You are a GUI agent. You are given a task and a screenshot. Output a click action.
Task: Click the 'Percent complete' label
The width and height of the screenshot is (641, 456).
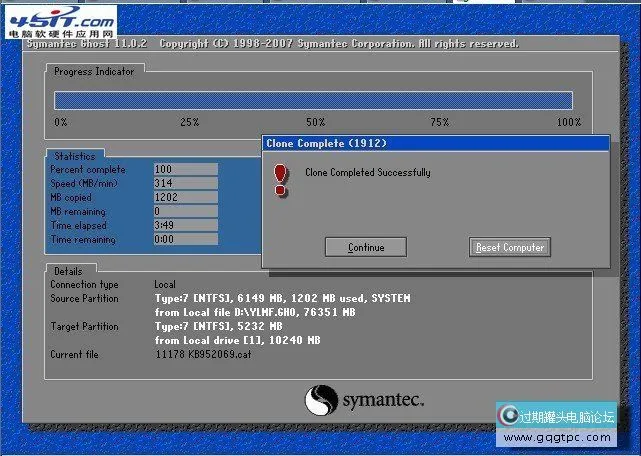click(x=88, y=169)
